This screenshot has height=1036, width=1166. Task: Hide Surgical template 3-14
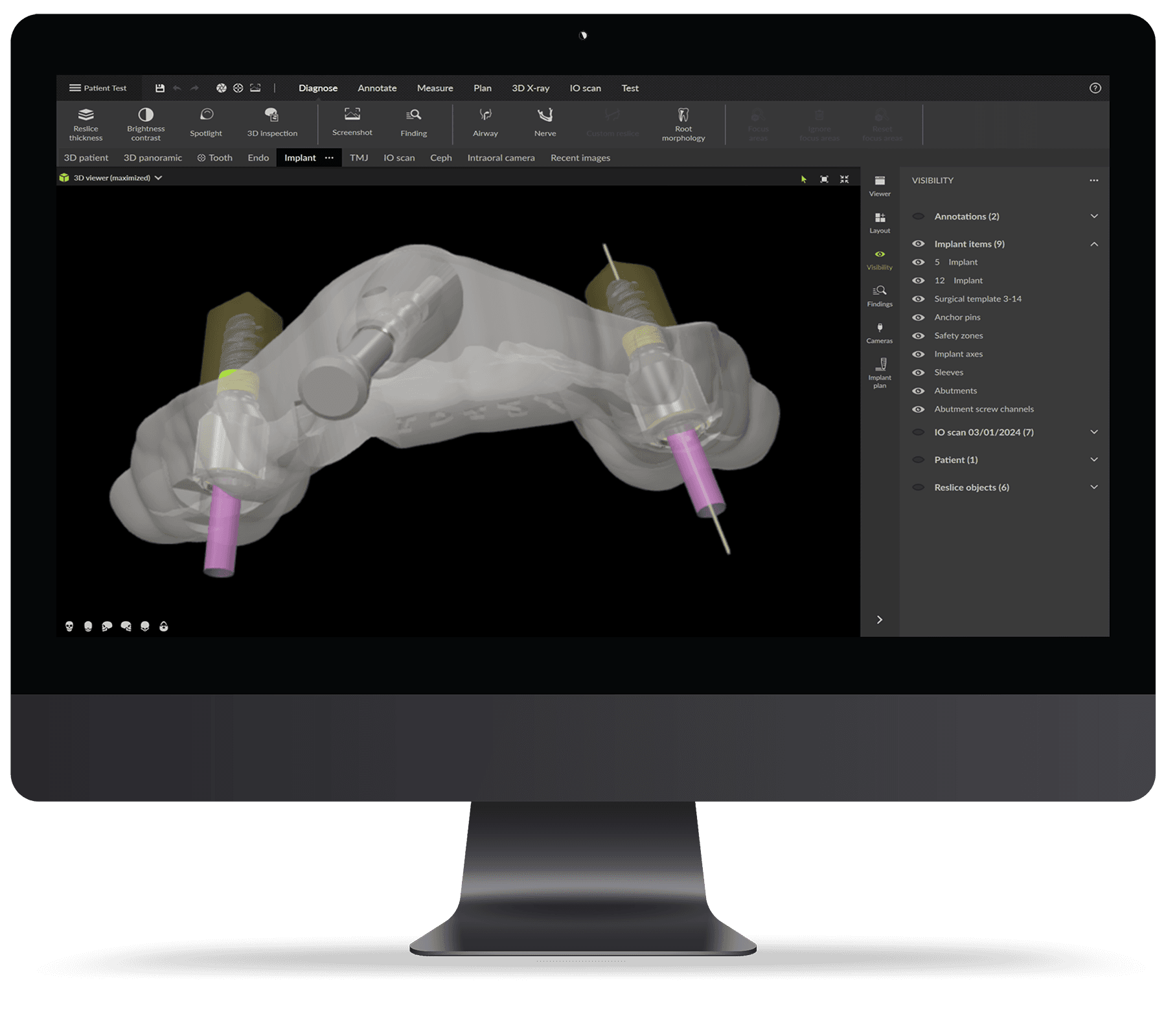click(x=919, y=299)
